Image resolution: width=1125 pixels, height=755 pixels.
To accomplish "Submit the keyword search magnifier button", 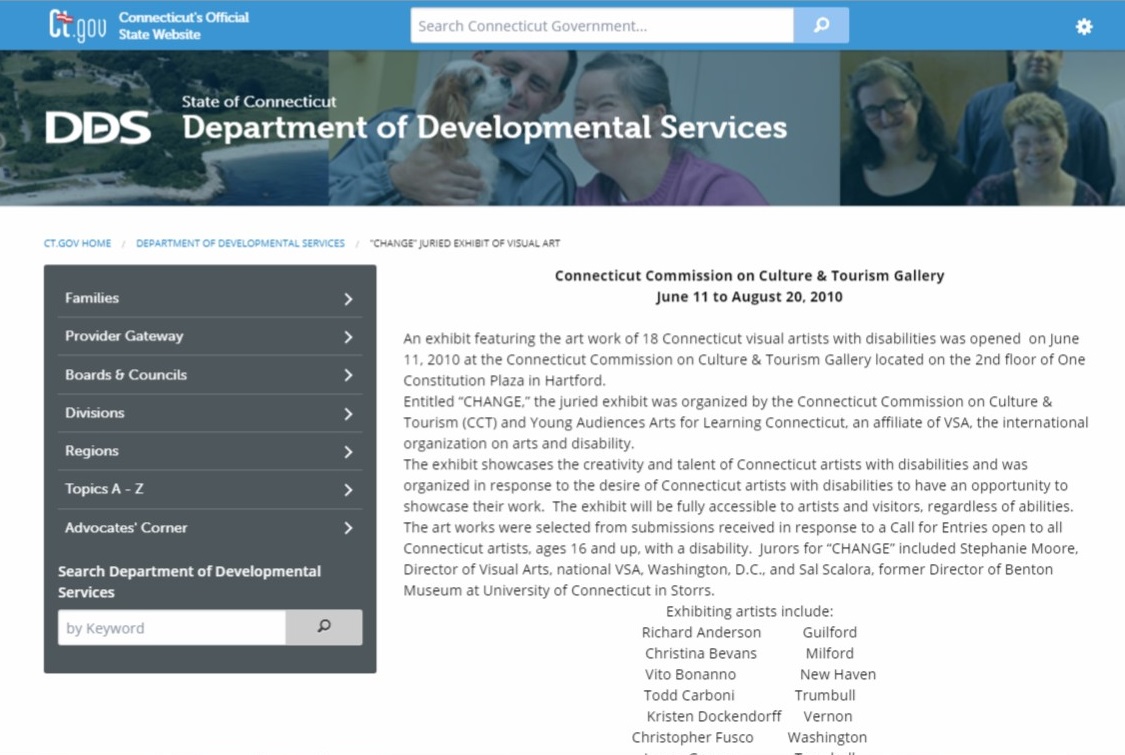I will click(x=324, y=627).
